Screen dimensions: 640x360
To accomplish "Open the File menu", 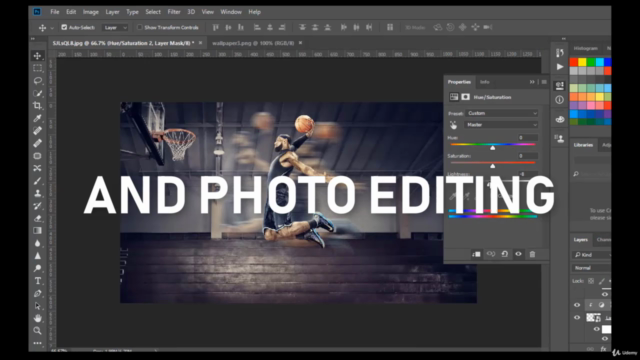I will (55, 12).
